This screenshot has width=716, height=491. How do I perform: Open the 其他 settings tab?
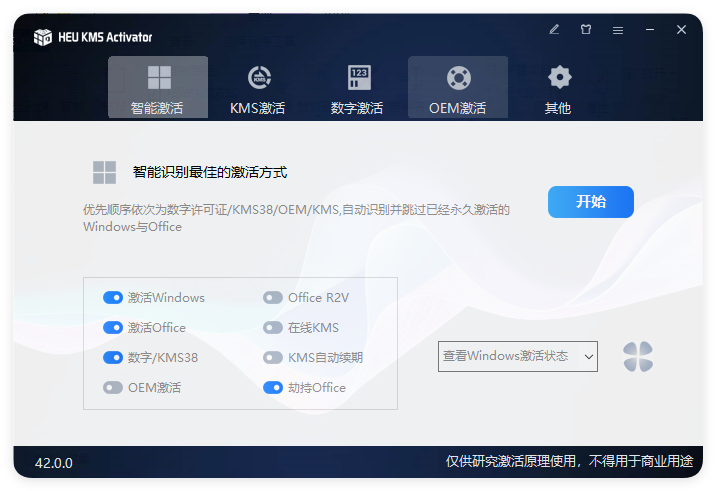[x=558, y=87]
